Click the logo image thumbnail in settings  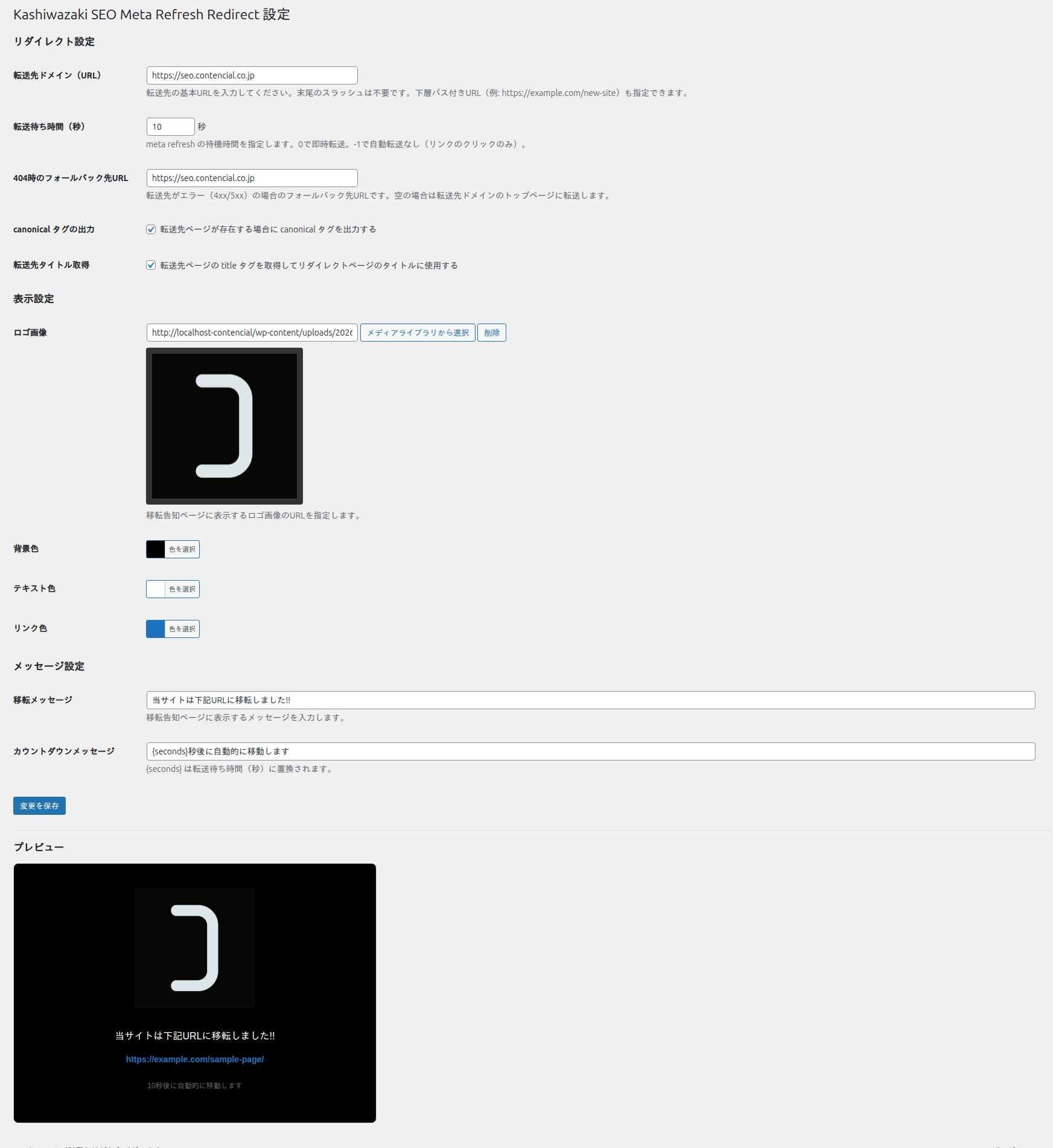pyautogui.click(x=224, y=426)
